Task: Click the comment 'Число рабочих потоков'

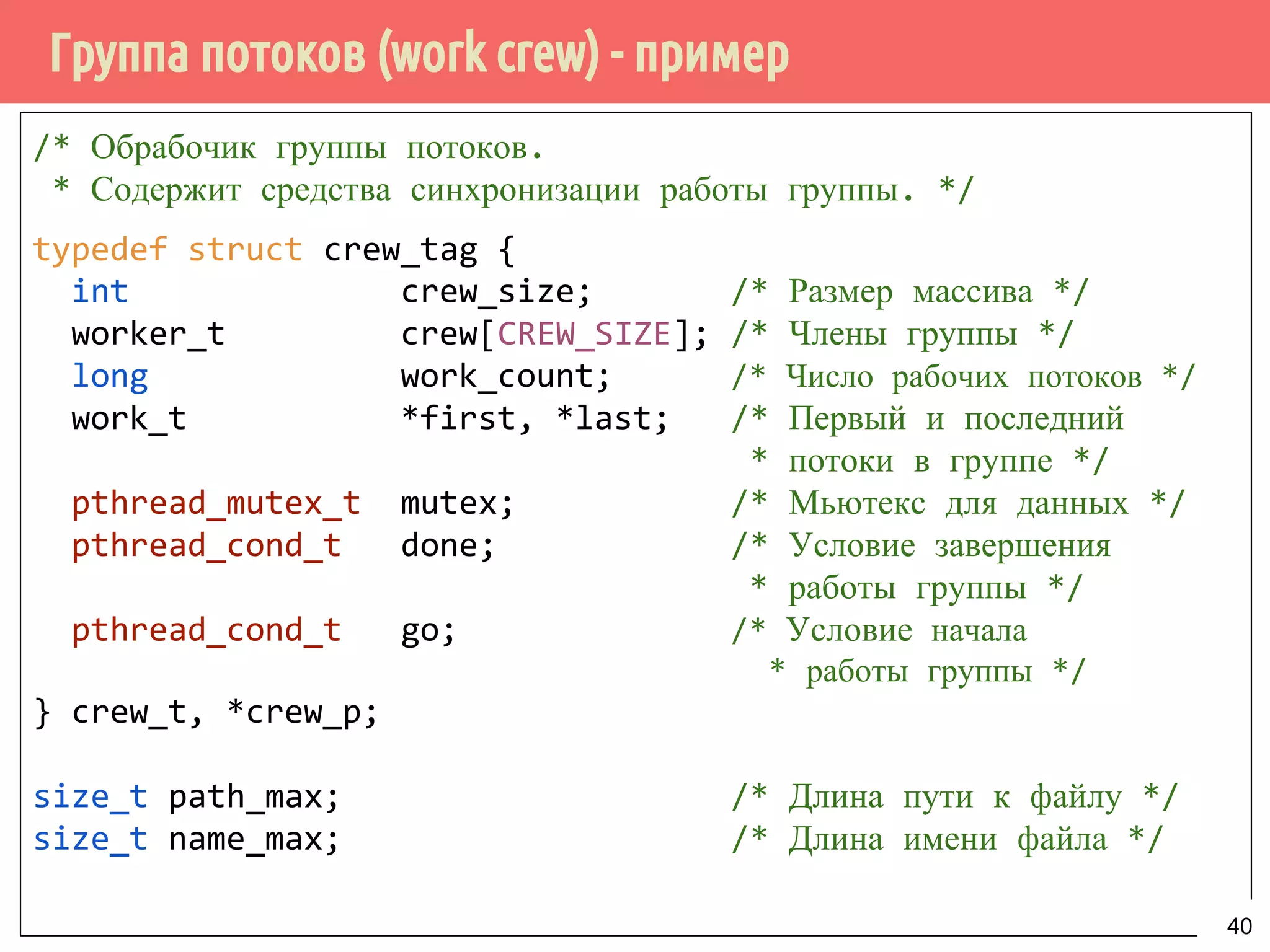Action: (964, 377)
